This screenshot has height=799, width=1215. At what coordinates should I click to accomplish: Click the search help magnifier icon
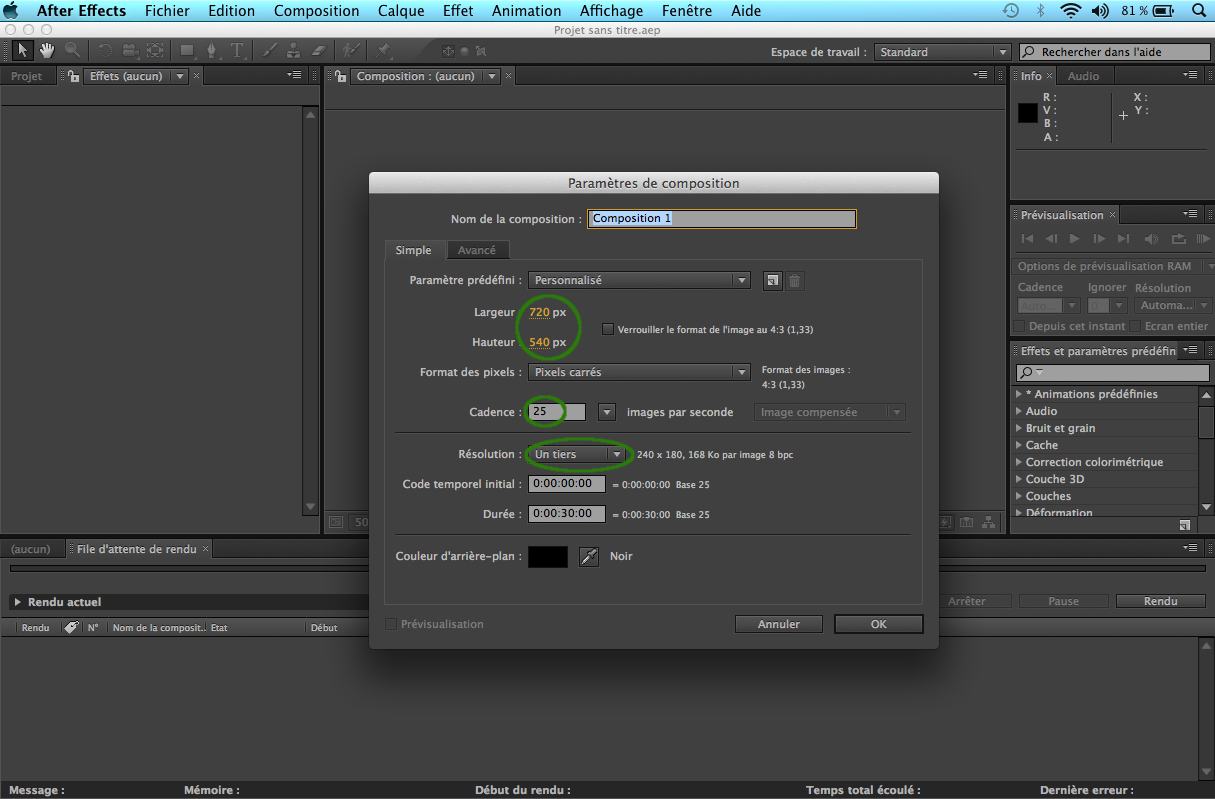pos(1030,52)
